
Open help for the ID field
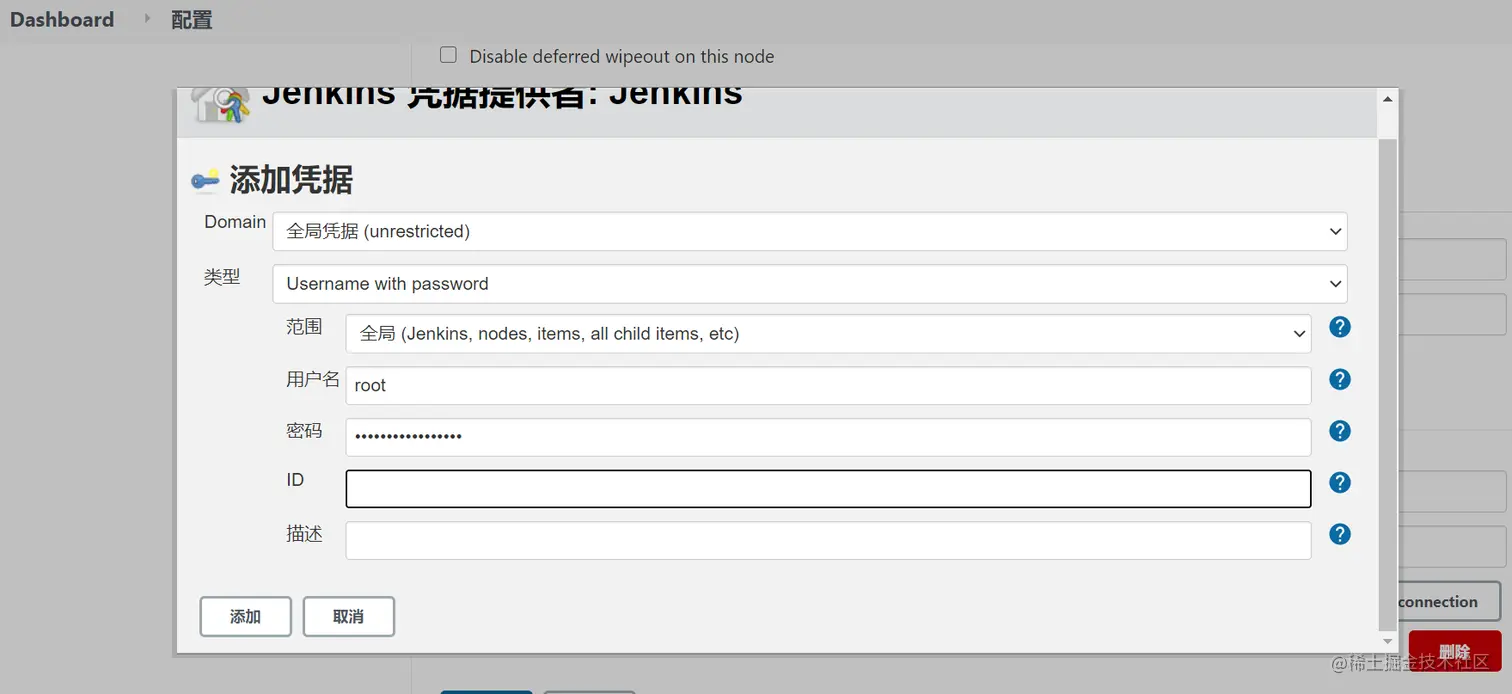click(x=1340, y=483)
